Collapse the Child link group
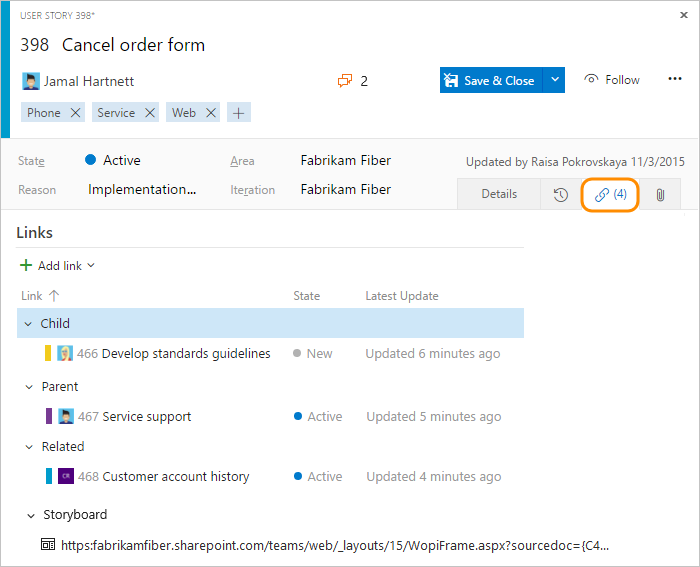 pyautogui.click(x=28, y=324)
